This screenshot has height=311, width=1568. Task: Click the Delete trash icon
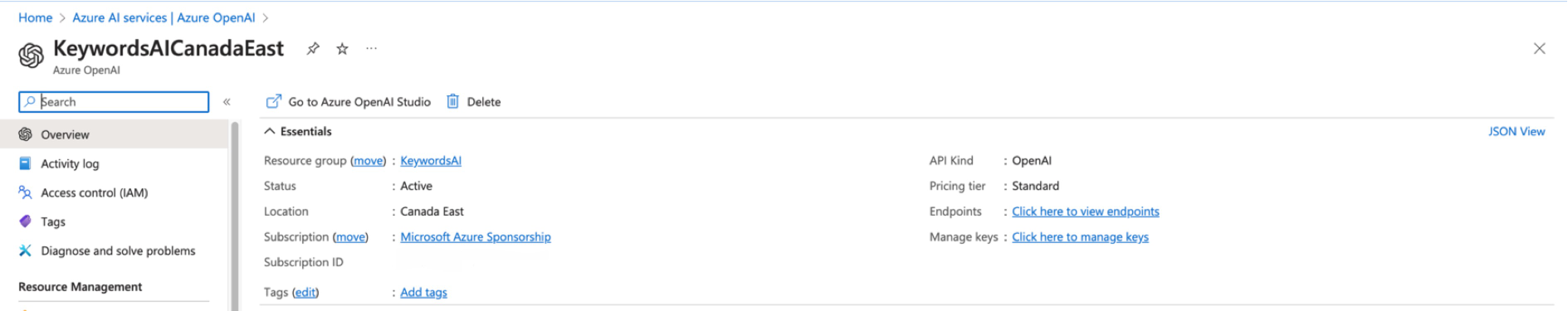pyautogui.click(x=452, y=101)
